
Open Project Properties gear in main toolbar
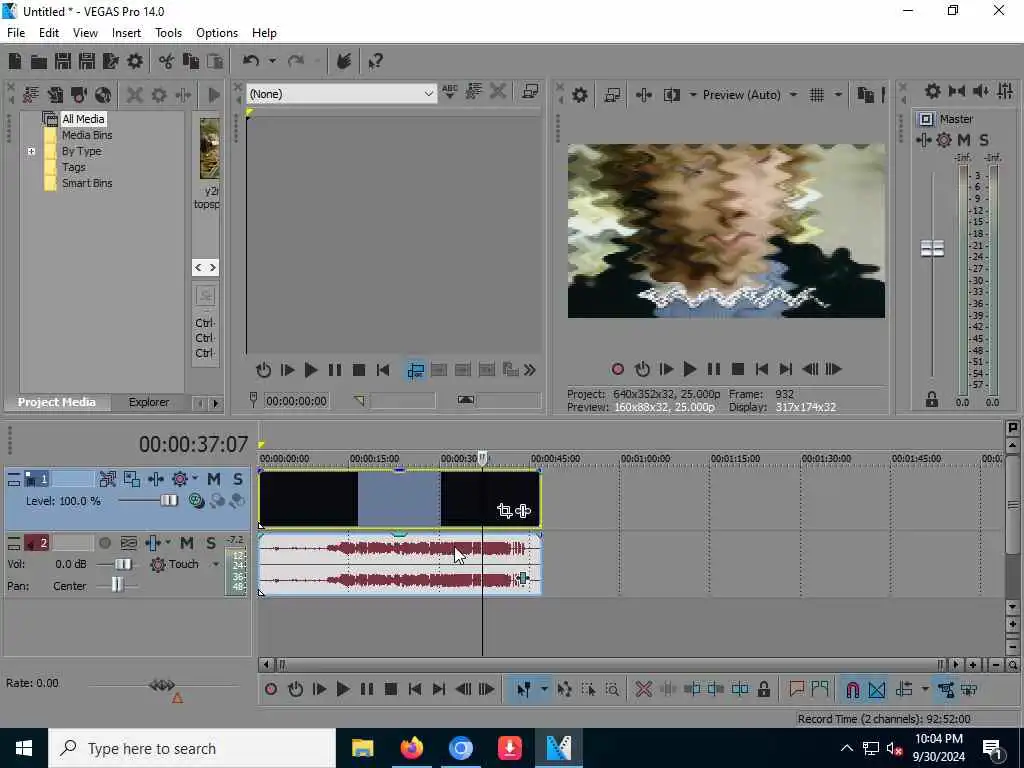coord(135,61)
